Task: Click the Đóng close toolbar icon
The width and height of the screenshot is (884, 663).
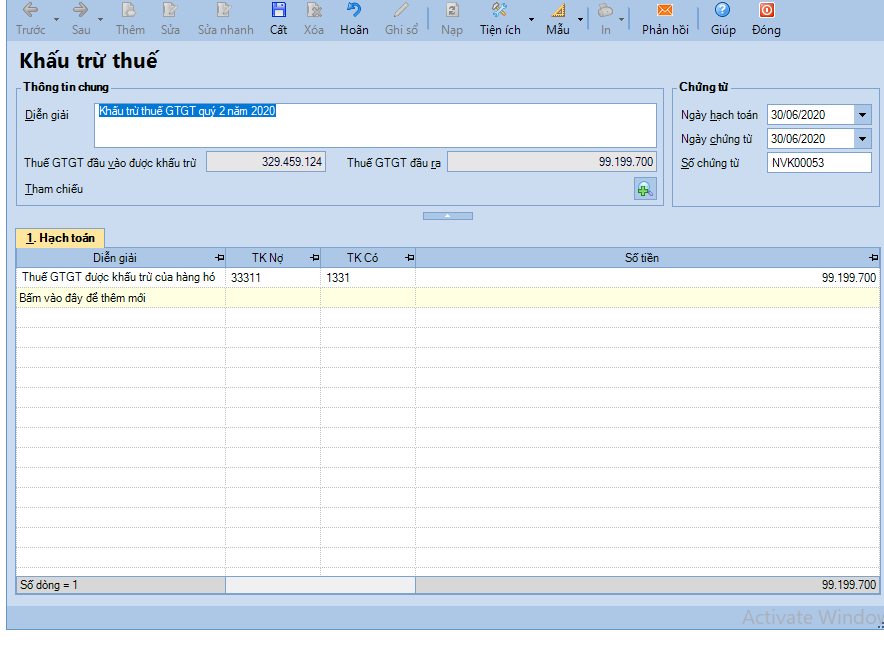Action: pos(766,10)
